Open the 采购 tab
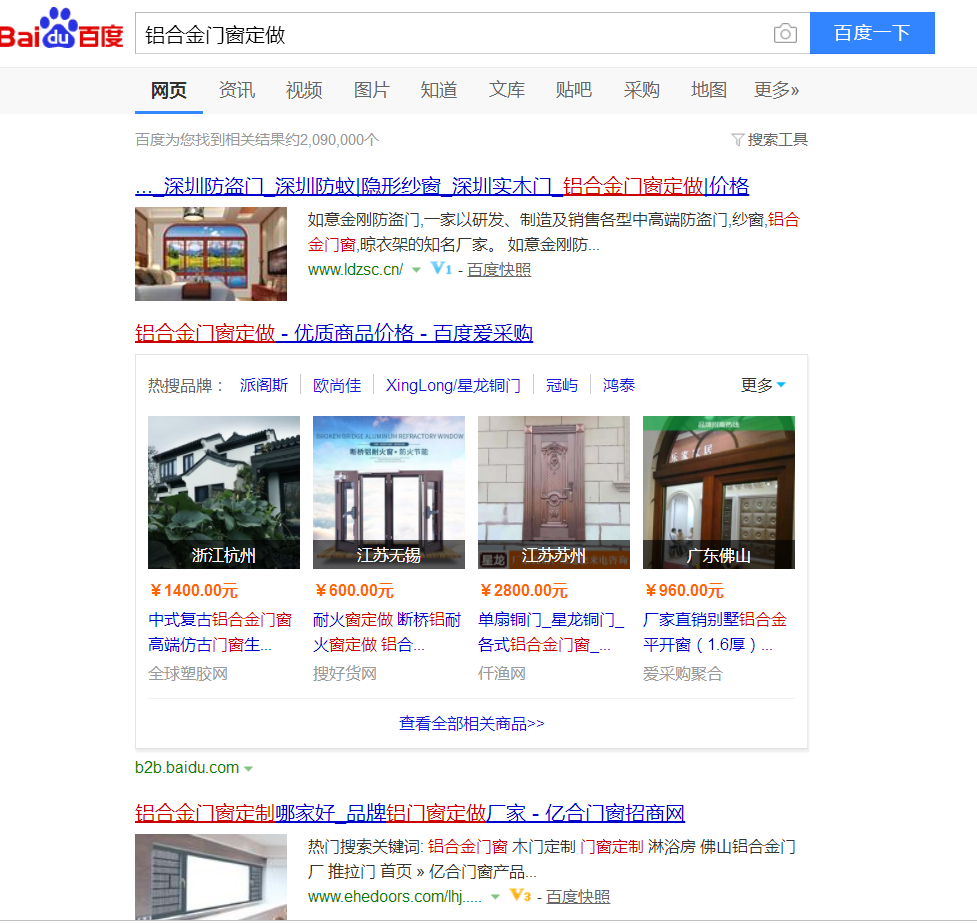The image size is (977, 923). pos(641,90)
